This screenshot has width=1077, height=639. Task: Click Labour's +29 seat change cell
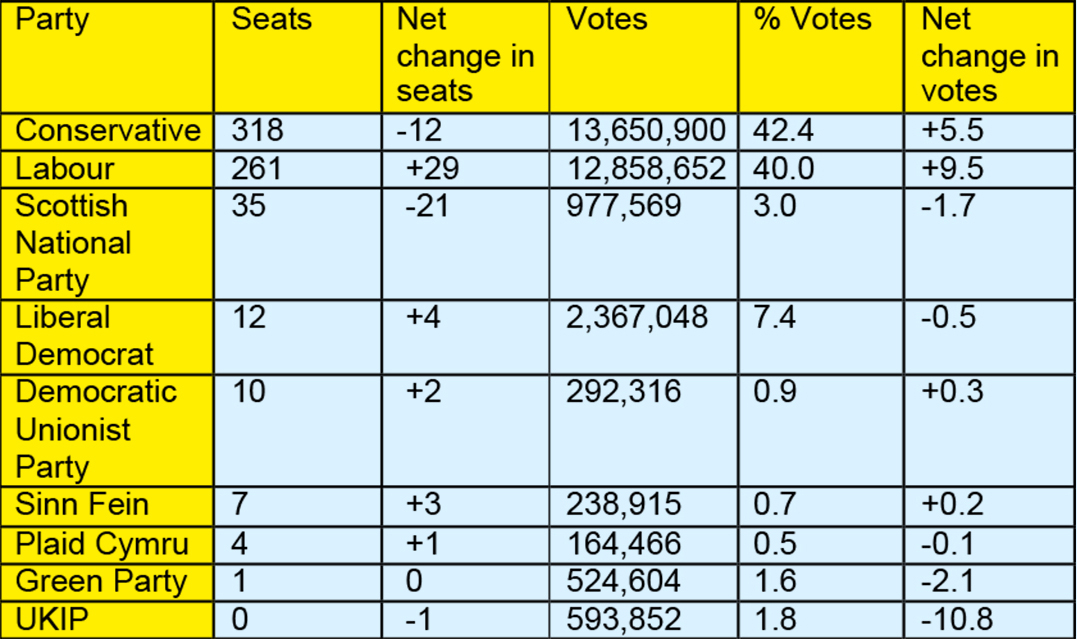click(466, 169)
